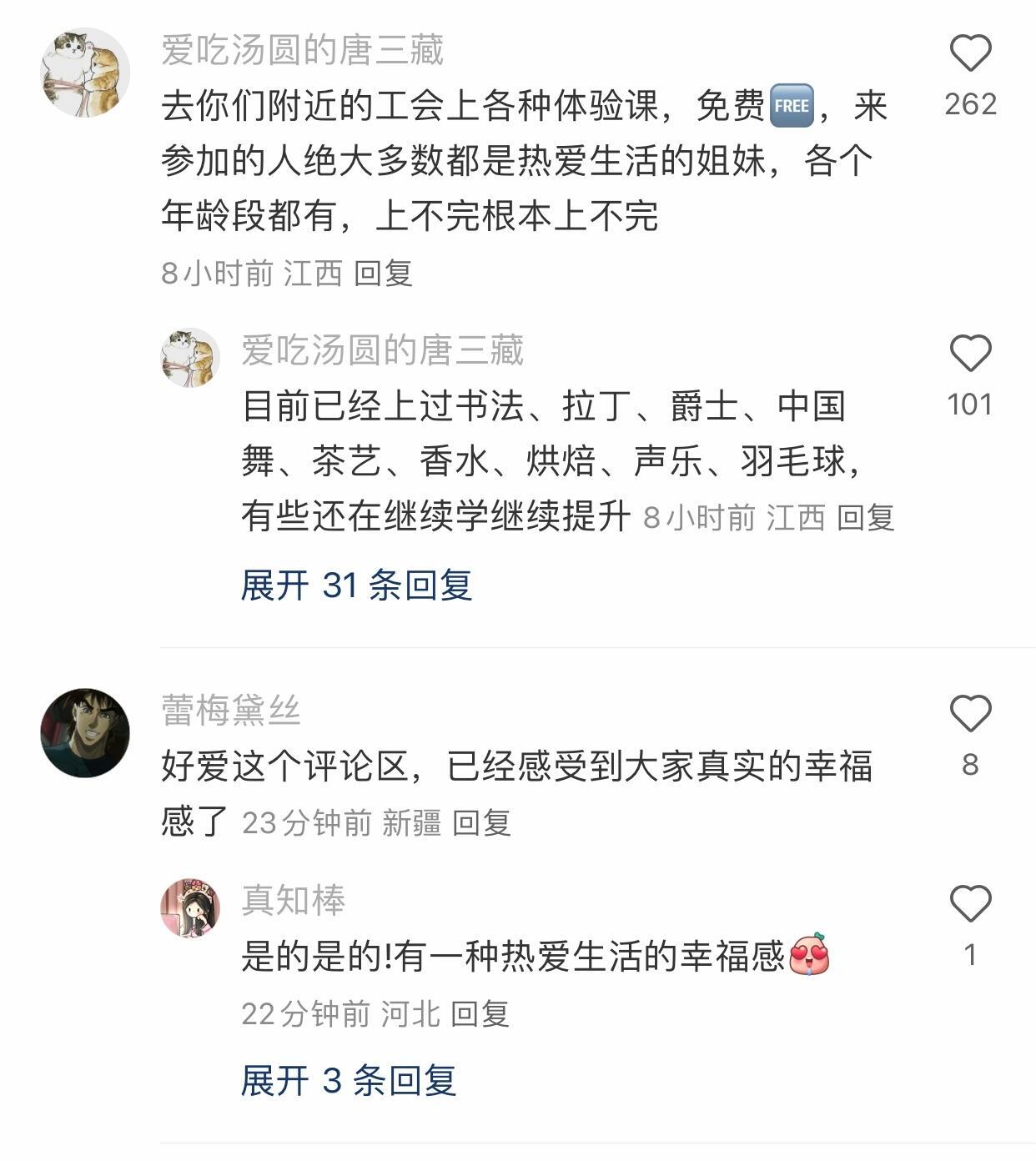Open username 蕾梅黛丝 profile
The image size is (1036, 1161).
click(231, 711)
